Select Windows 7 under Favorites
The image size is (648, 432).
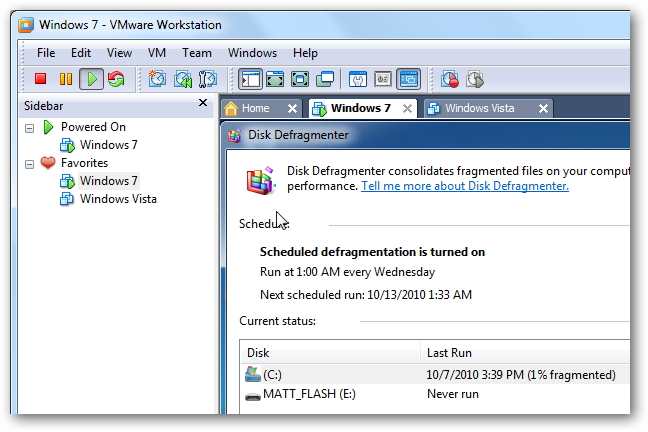tap(108, 181)
